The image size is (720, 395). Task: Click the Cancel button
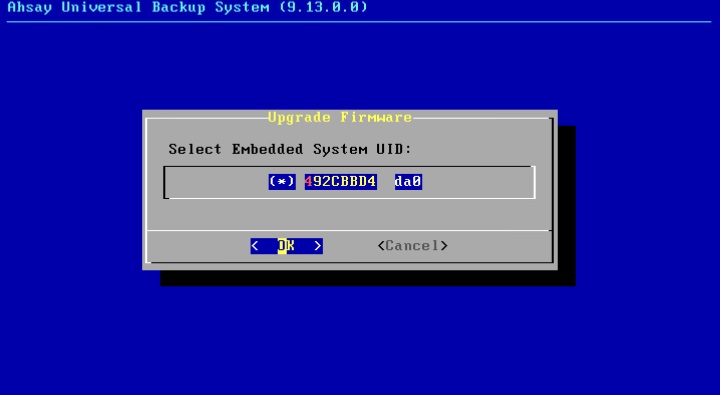[412, 246]
